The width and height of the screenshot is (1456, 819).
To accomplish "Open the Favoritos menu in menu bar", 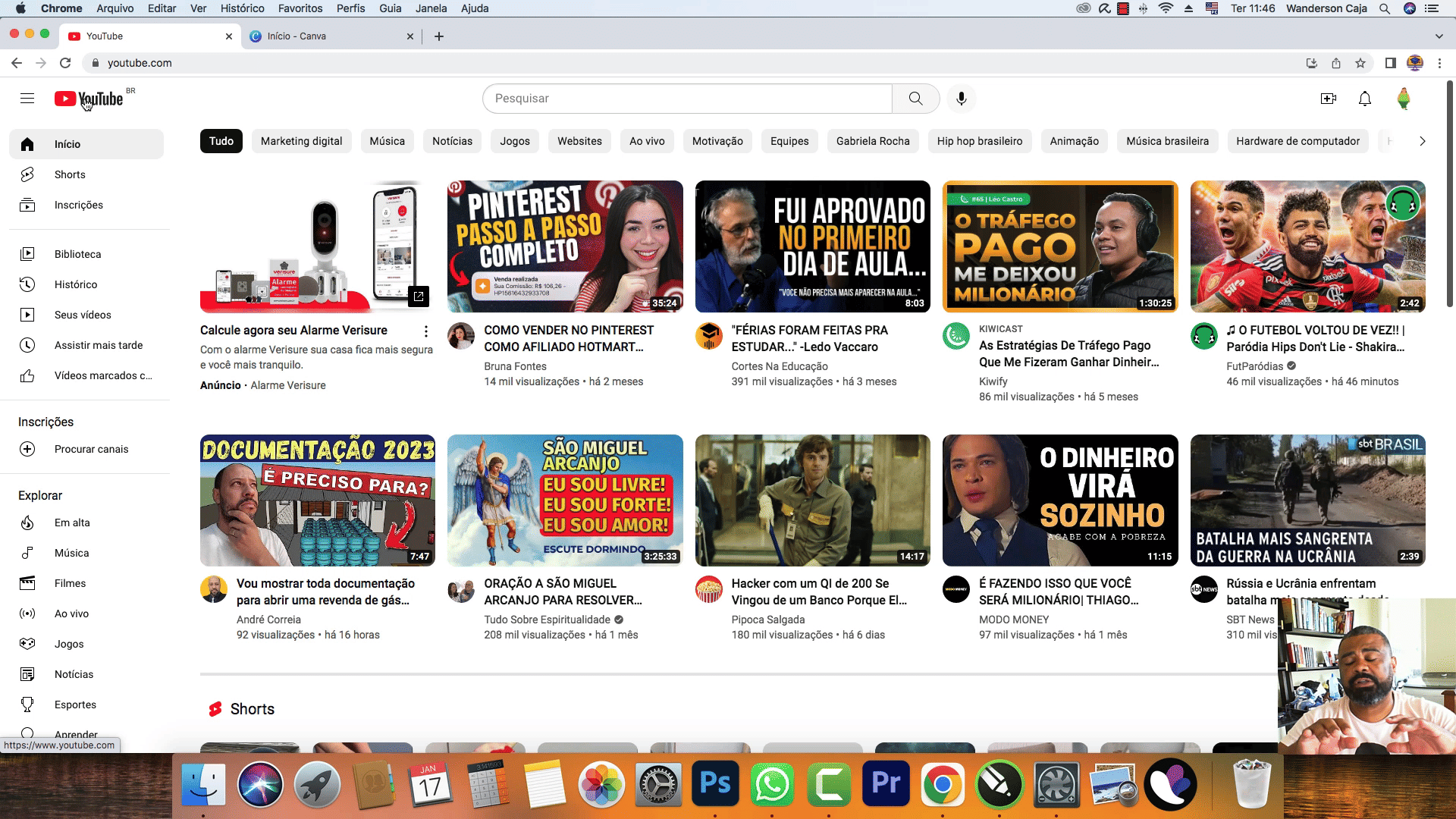I will click(x=300, y=8).
